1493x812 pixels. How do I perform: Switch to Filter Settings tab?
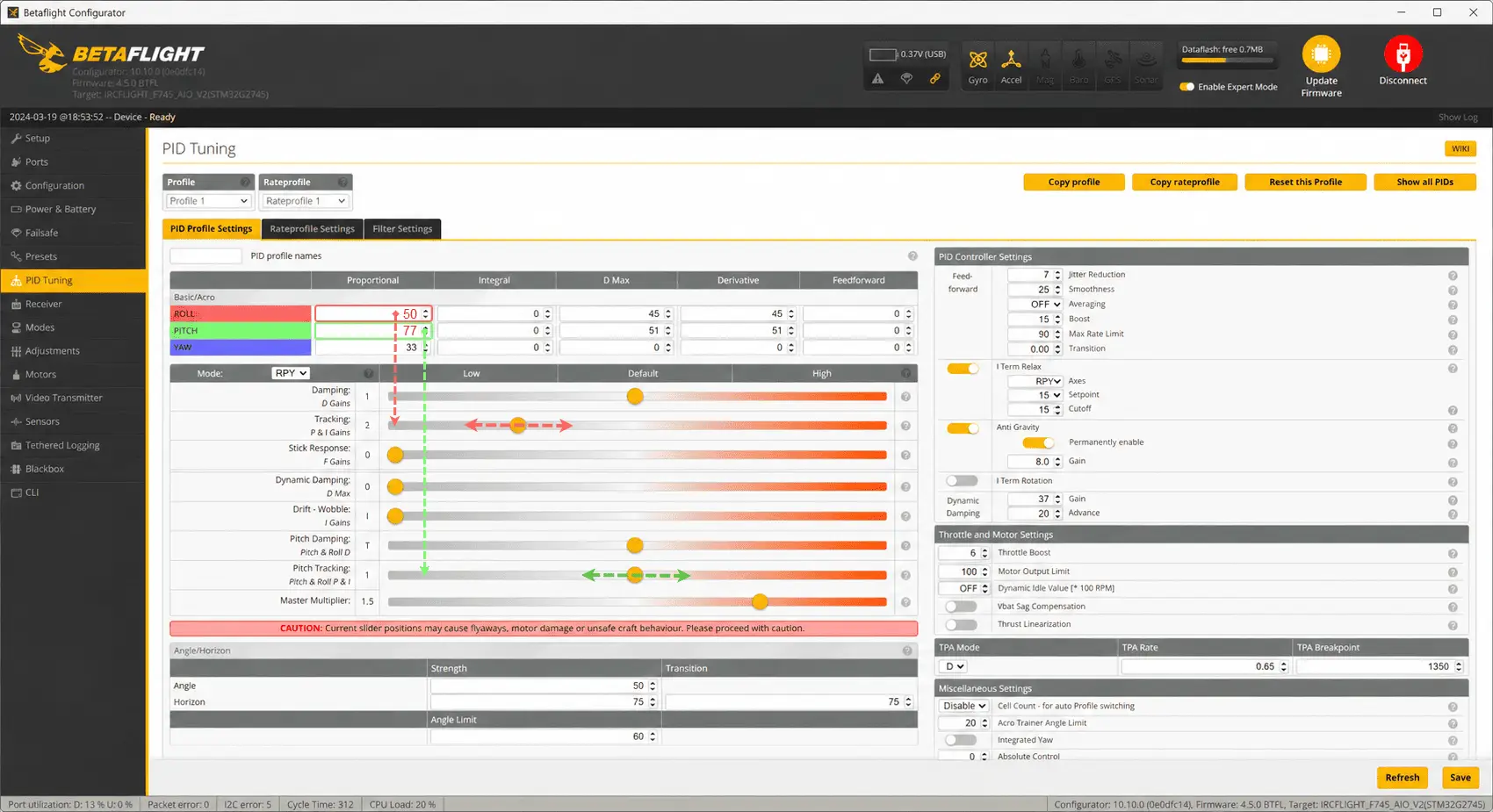click(402, 229)
